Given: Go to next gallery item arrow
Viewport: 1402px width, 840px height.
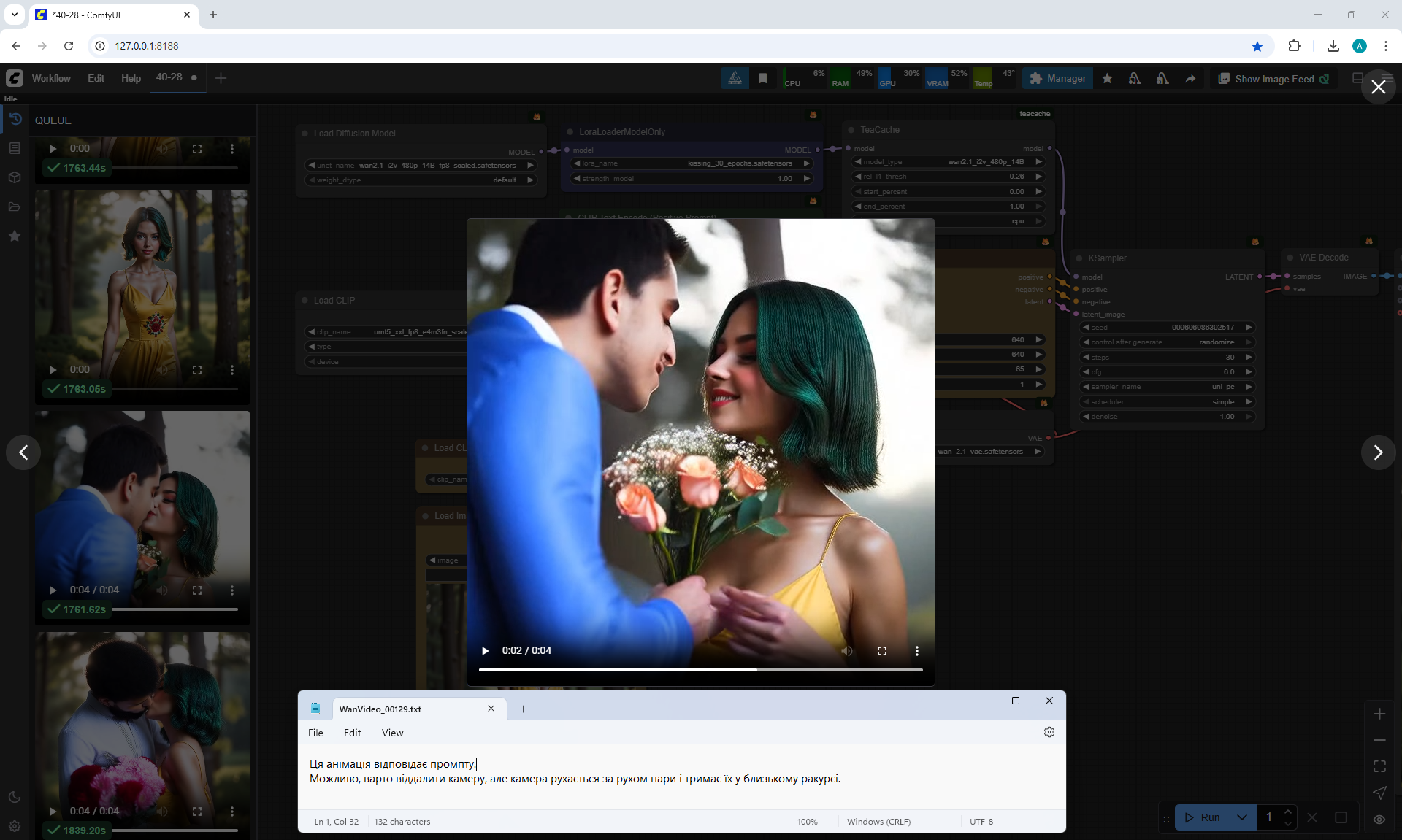Looking at the screenshot, I should pos(1378,452).
